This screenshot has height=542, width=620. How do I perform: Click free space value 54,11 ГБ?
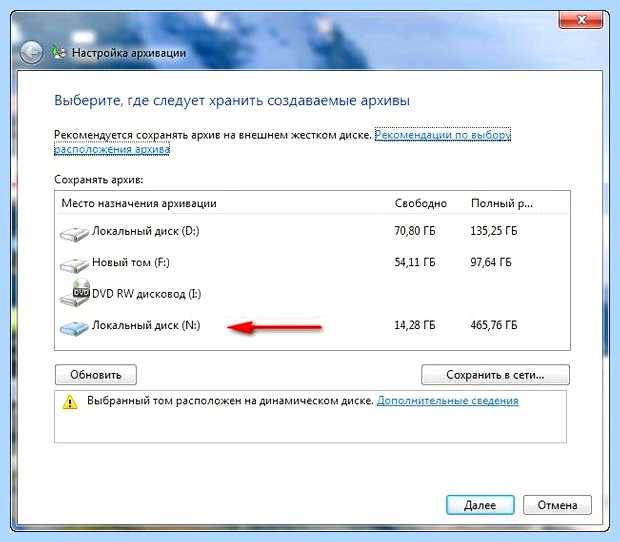click(415, 262)
